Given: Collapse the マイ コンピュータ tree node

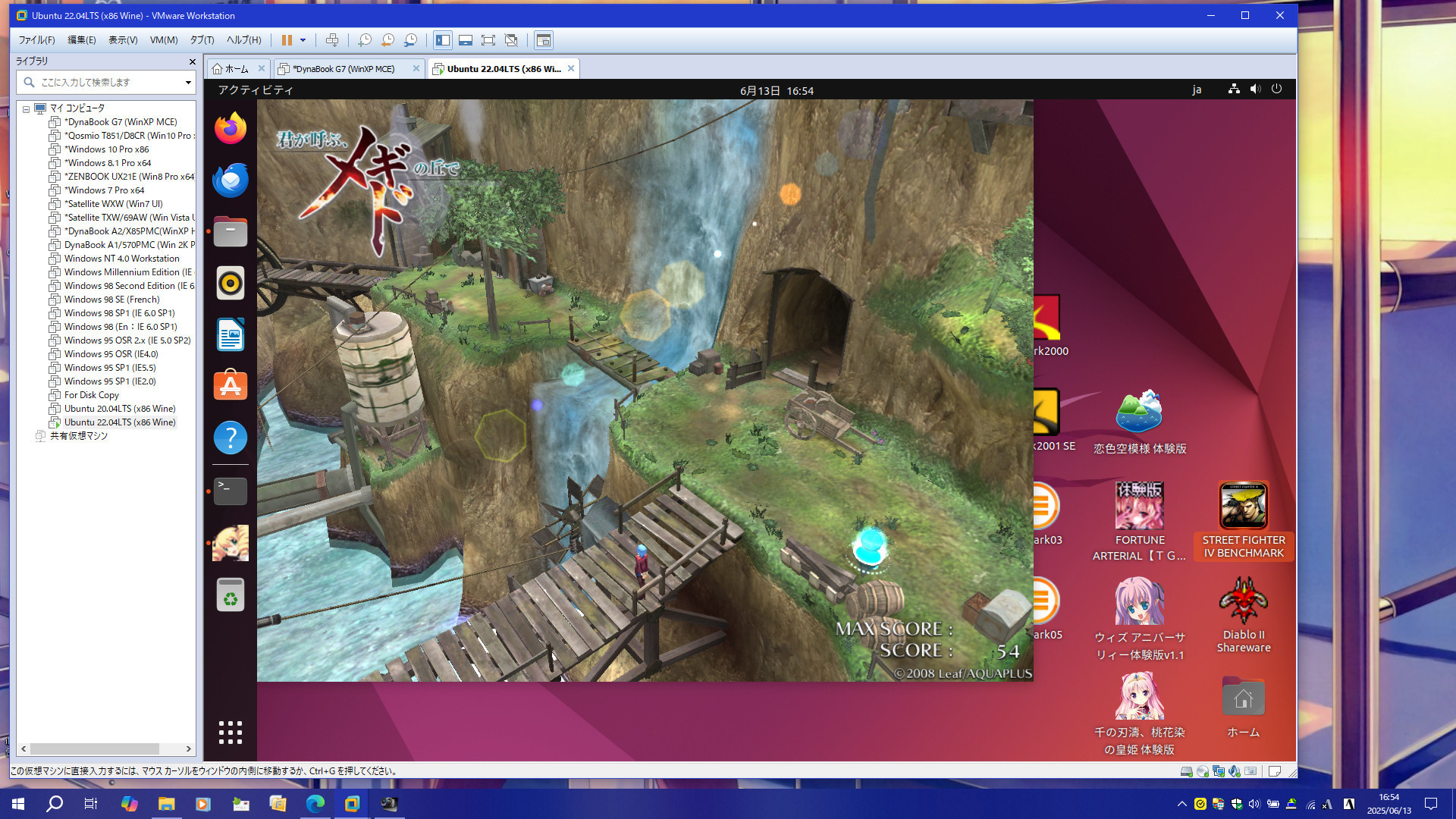Looking at the screenshot, I should tap(26, 108).
